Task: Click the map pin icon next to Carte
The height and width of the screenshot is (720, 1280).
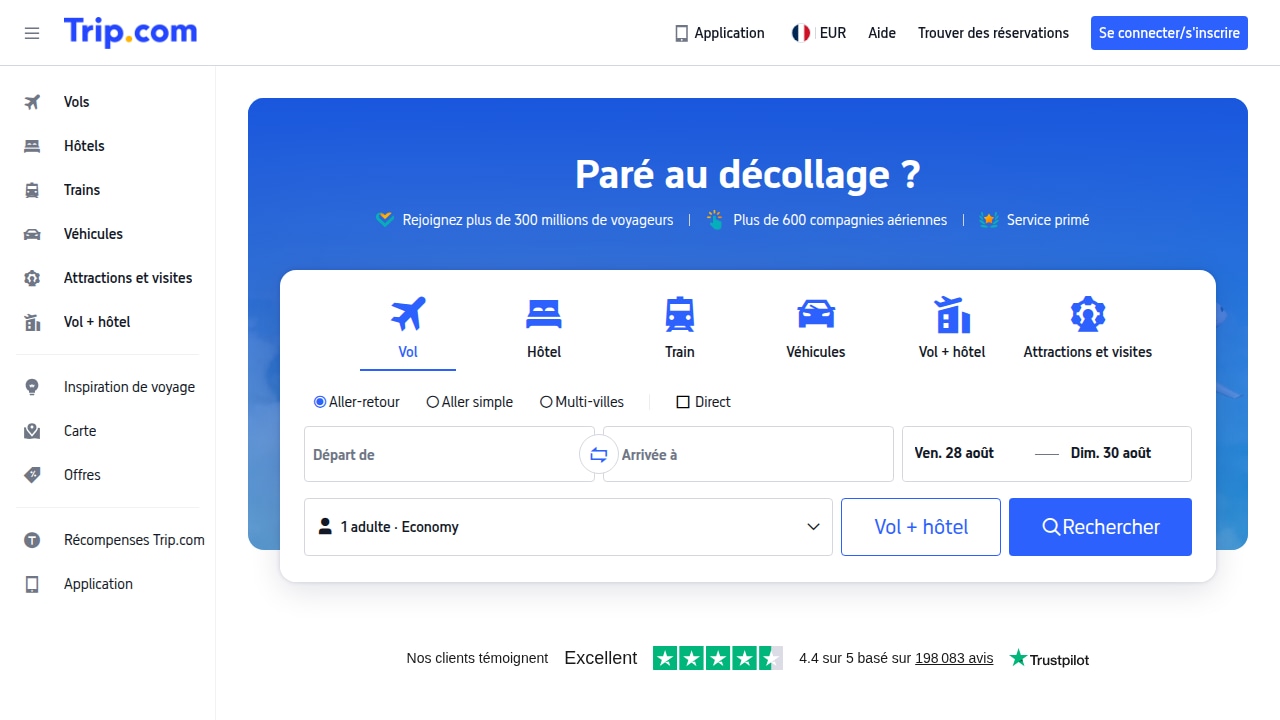Action: 32,431
